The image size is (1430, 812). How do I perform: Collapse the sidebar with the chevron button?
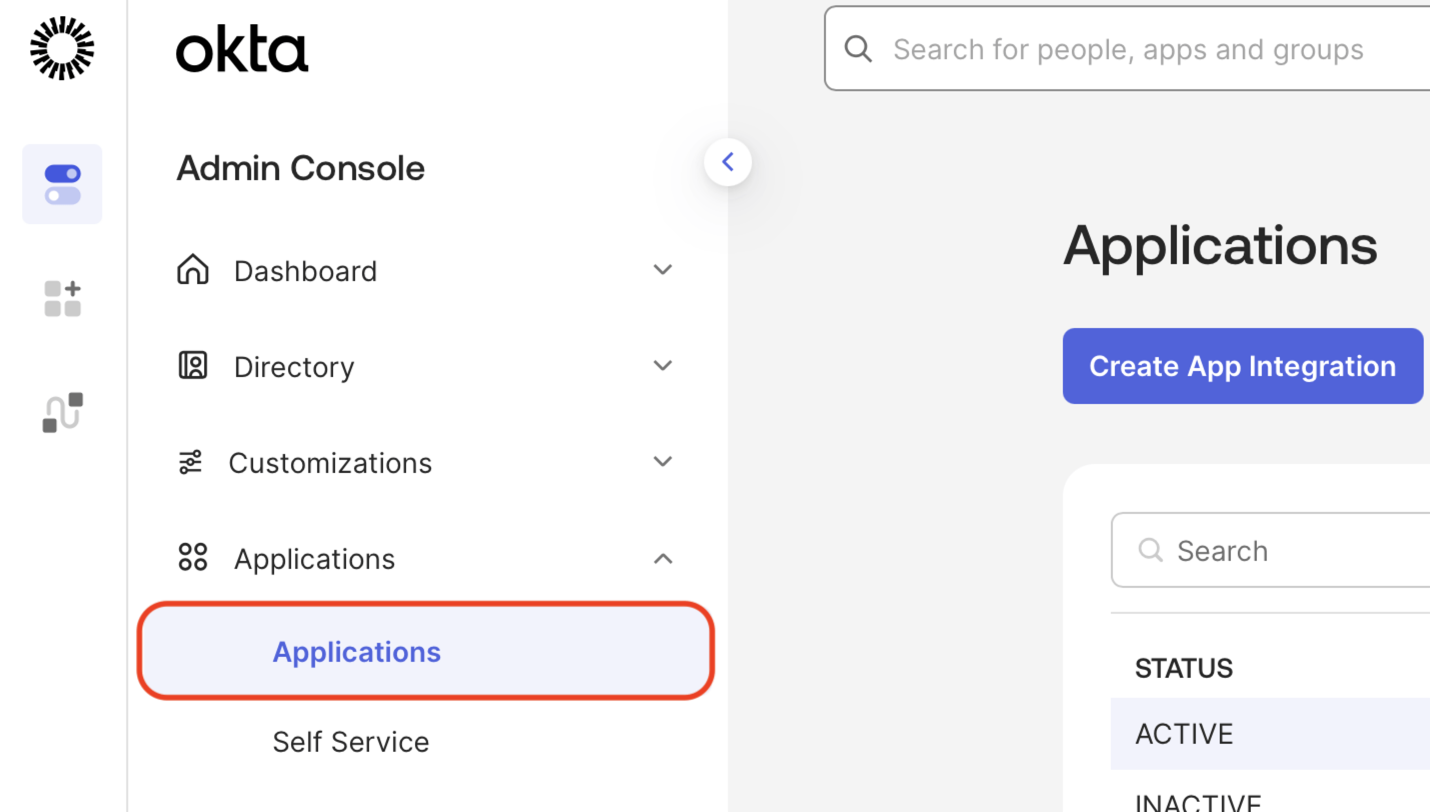(x=728, y=161)
